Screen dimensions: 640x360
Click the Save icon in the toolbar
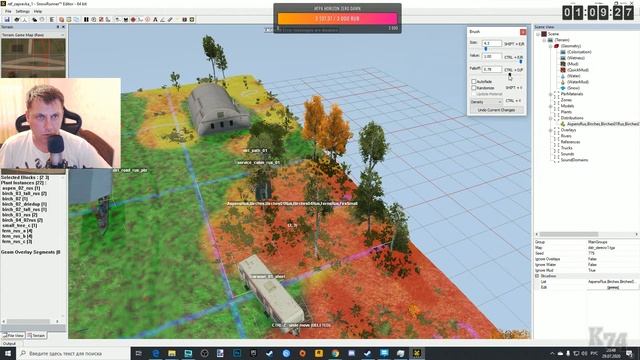7,20
